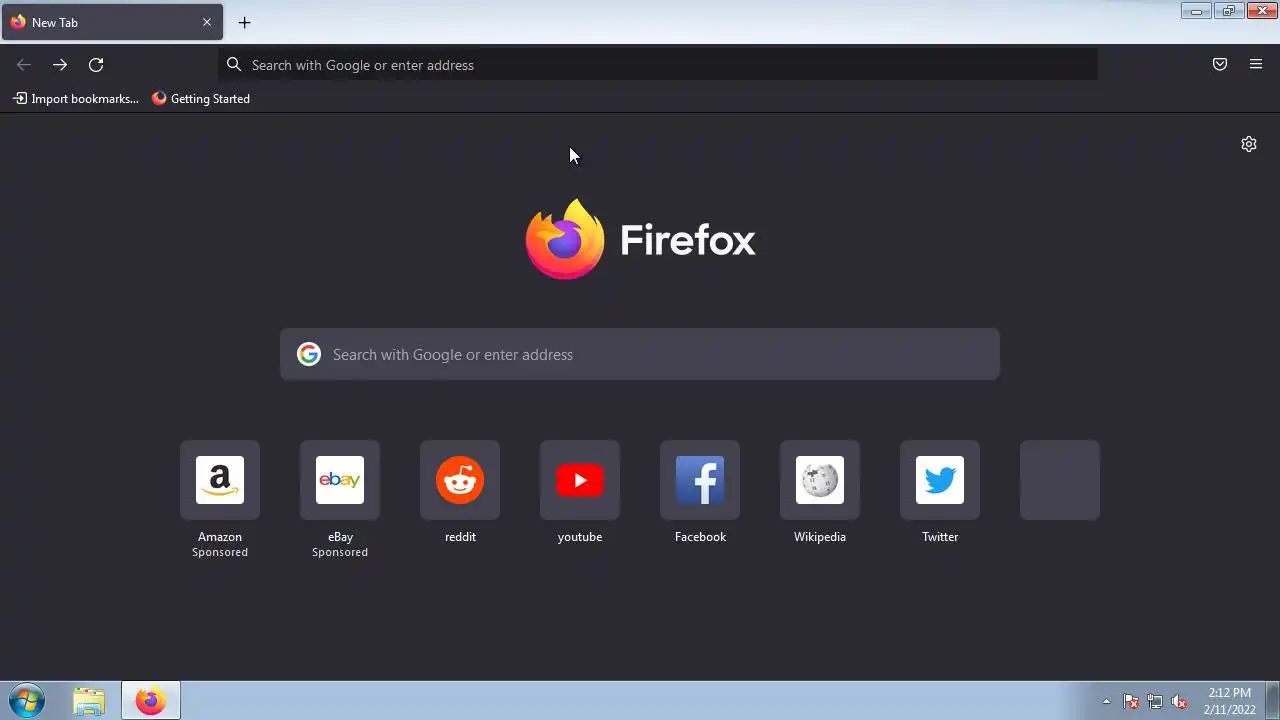Open the Wikipedia shortcut tile
Image resolution: width=1280 pixels, height=720 pixels.
pos(820,480)
